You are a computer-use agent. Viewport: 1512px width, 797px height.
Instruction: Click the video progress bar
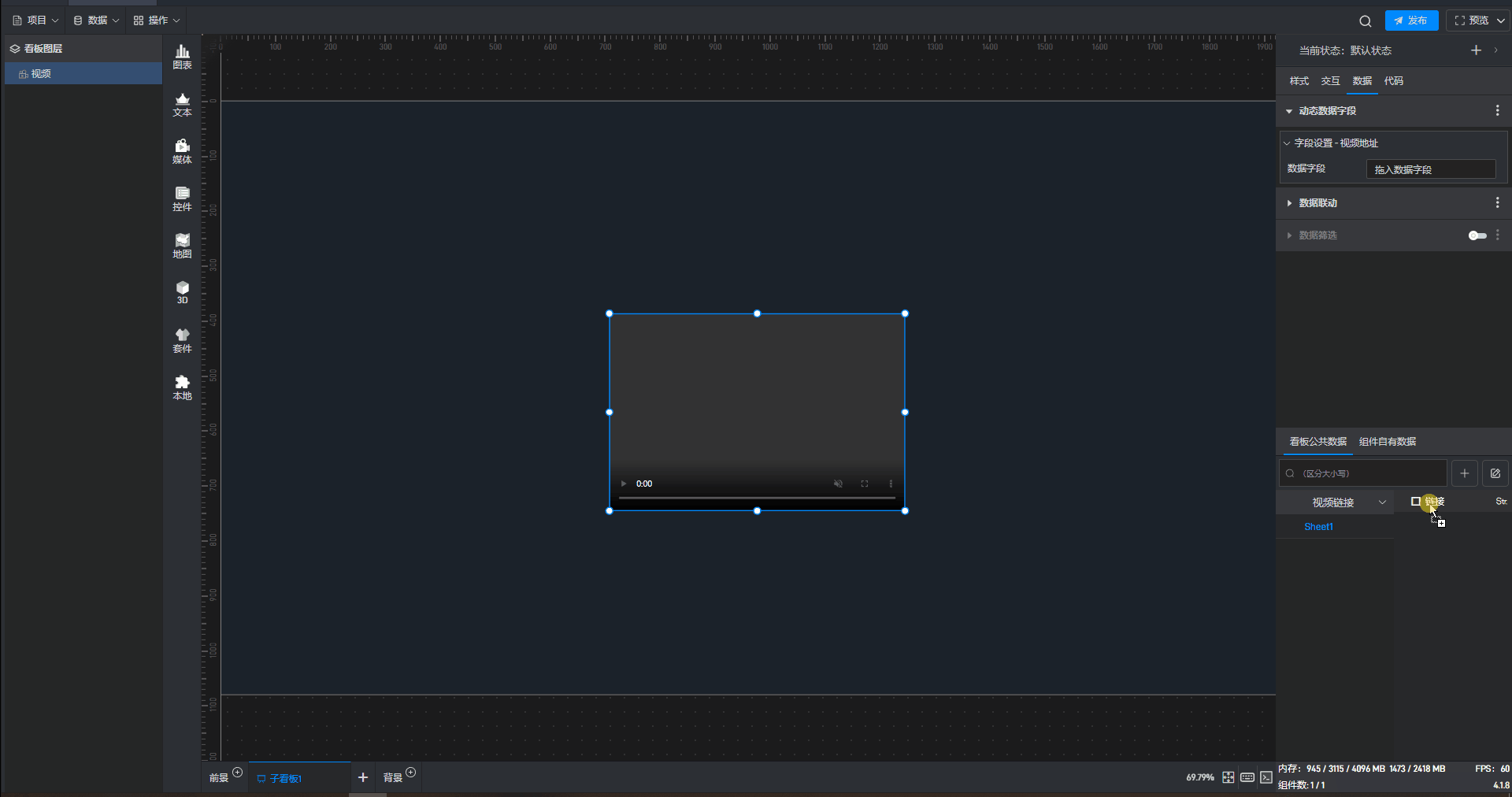pos(757,498)
